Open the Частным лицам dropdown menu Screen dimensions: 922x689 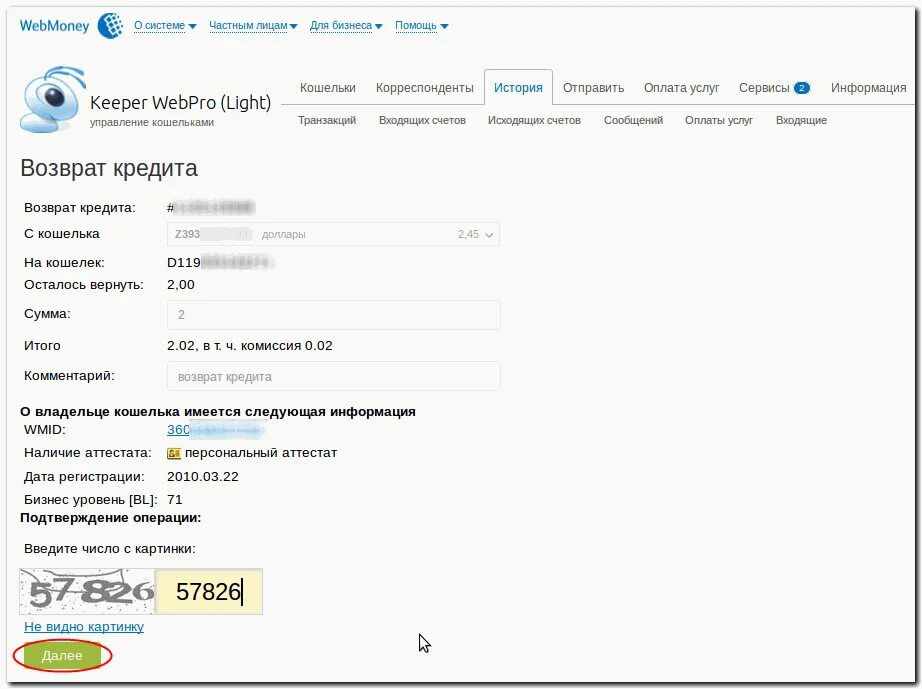pos(253,26)
